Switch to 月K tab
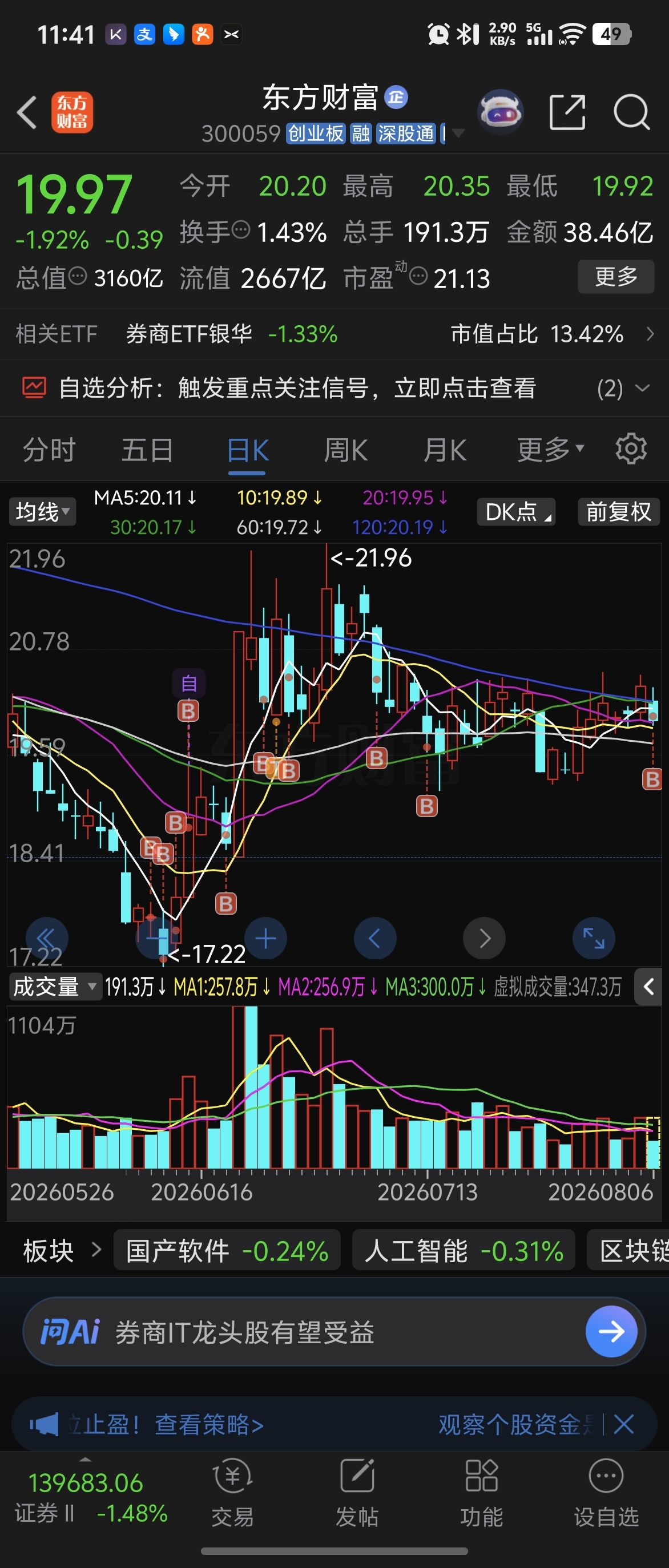This screenshot has height=1568, width=669. 445,450
